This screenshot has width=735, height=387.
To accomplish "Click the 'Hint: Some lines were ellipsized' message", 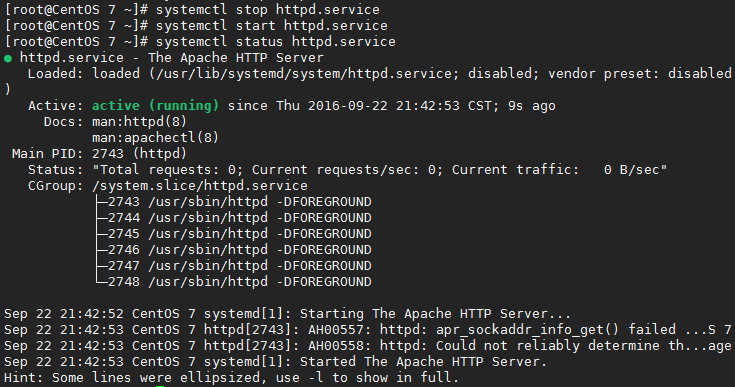I will [x=232, y=377].
